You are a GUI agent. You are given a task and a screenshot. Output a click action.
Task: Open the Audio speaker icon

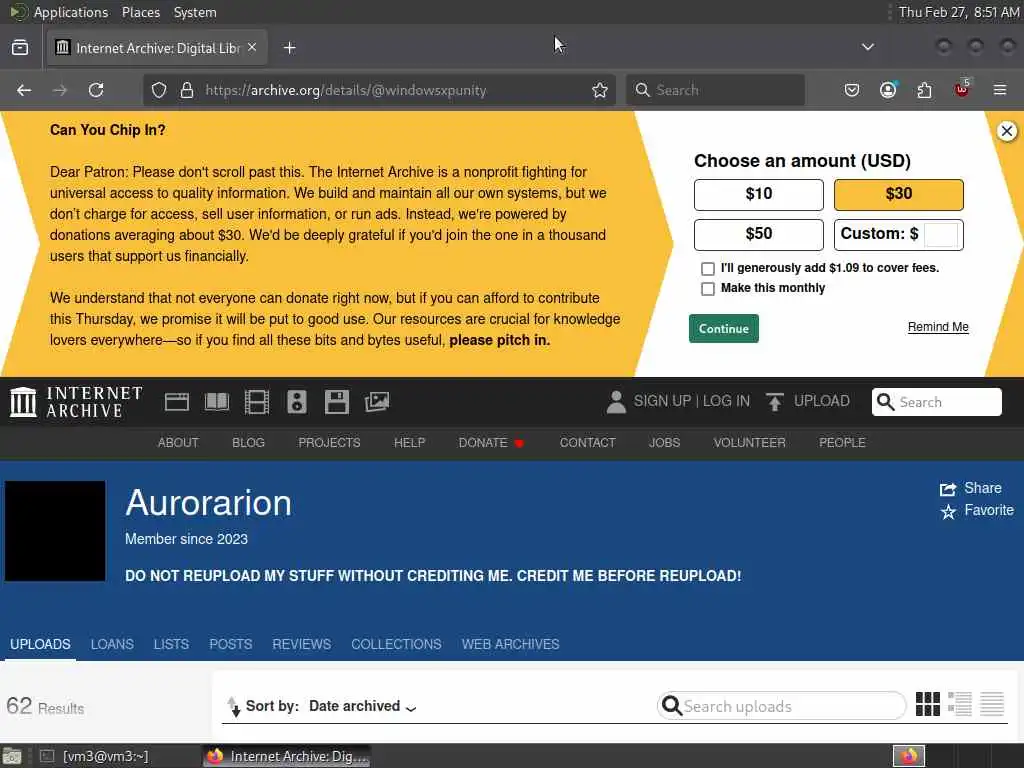[x=296, y=402]
